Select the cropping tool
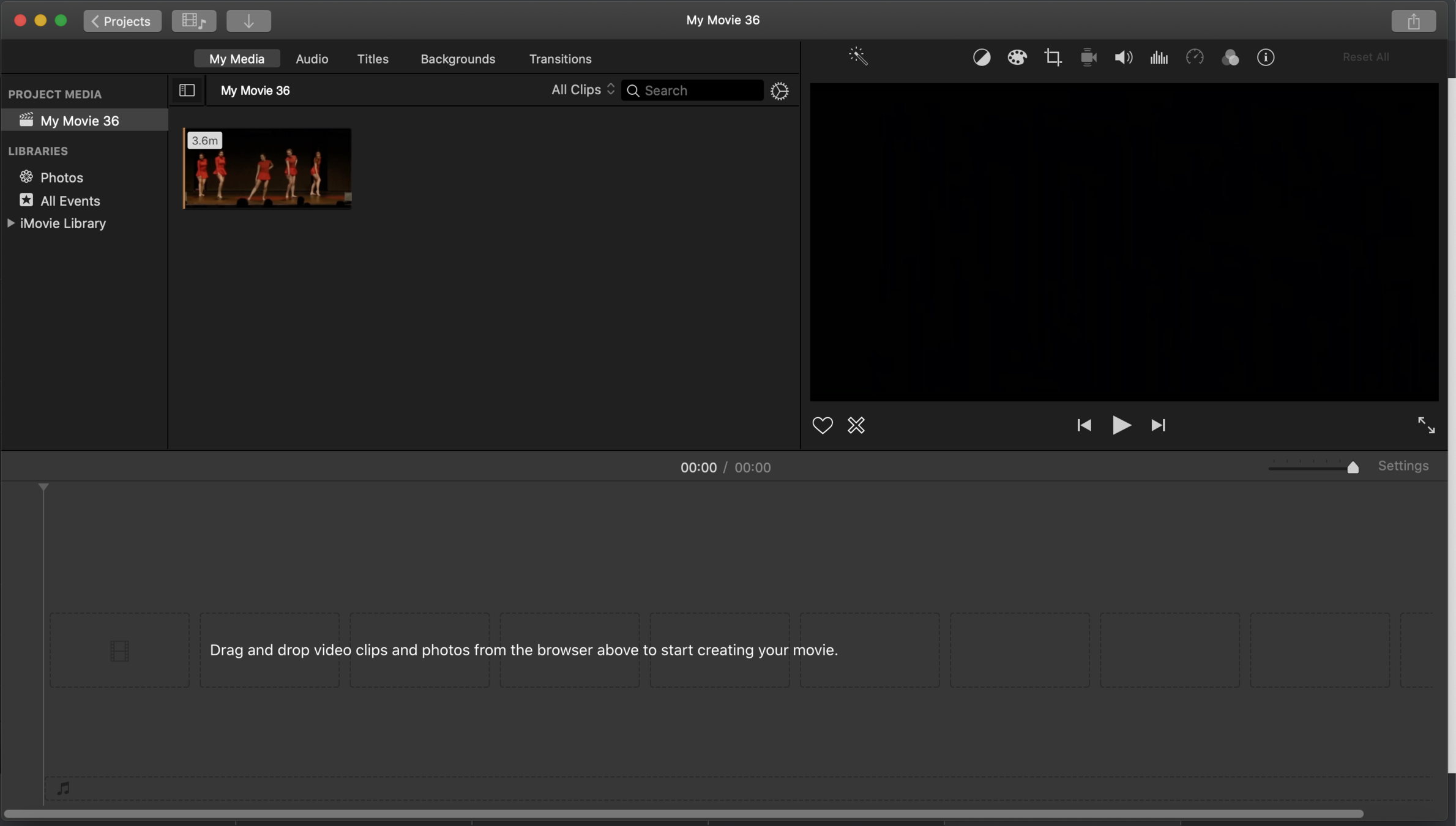 coord(1053,58)
